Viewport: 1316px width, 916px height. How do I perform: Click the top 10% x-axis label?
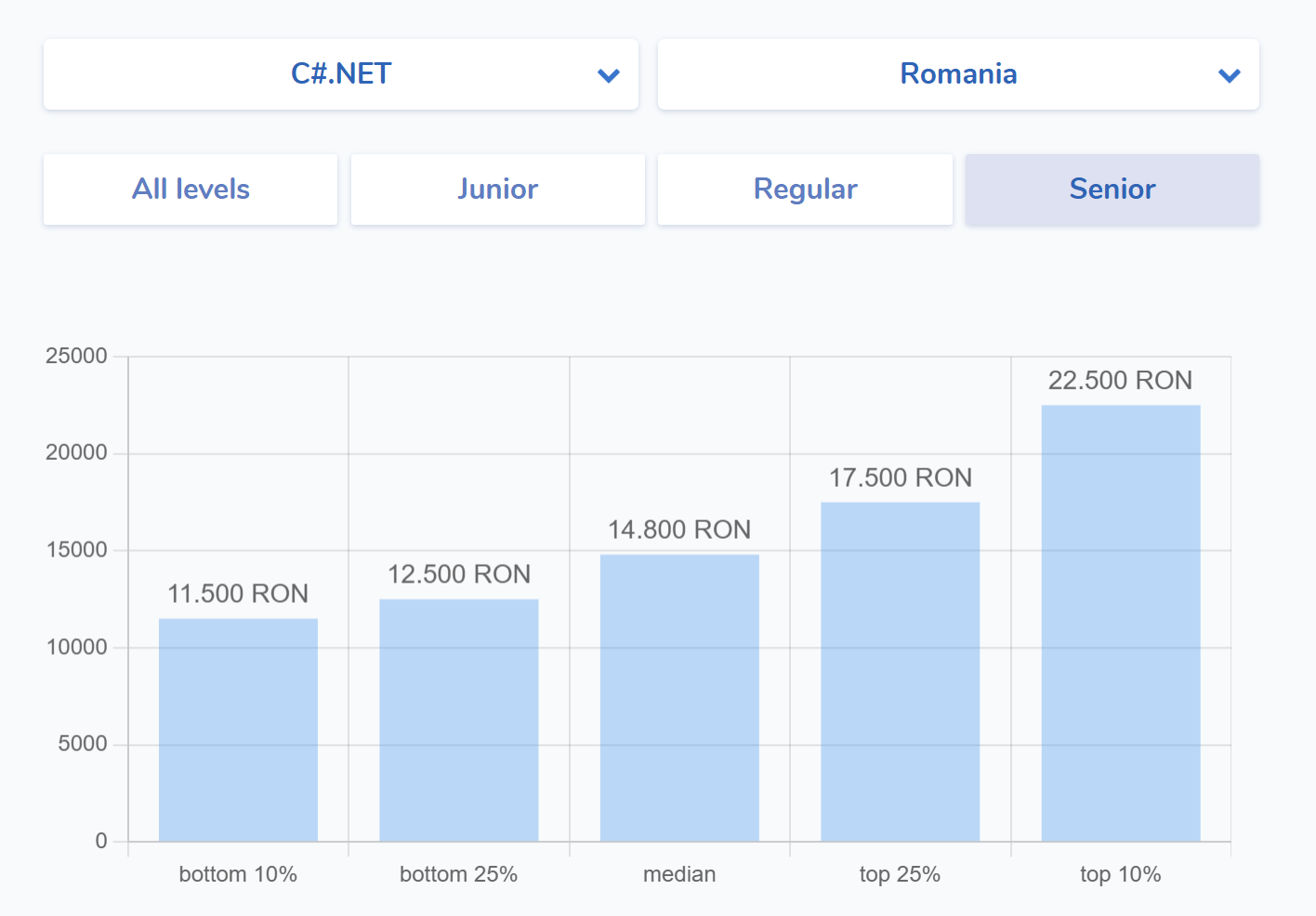pyautogui.click(x=1120, y=874)
